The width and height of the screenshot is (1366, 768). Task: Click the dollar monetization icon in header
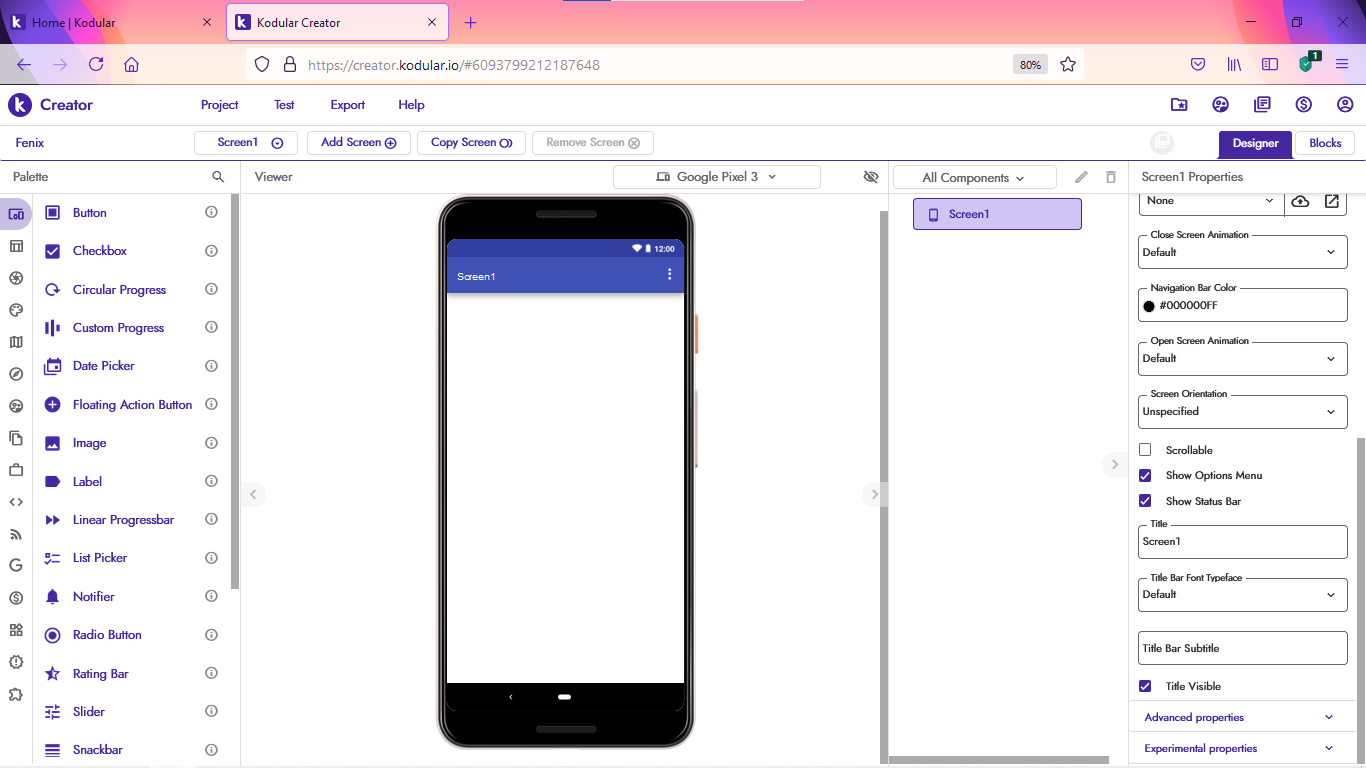[1303, 105]
